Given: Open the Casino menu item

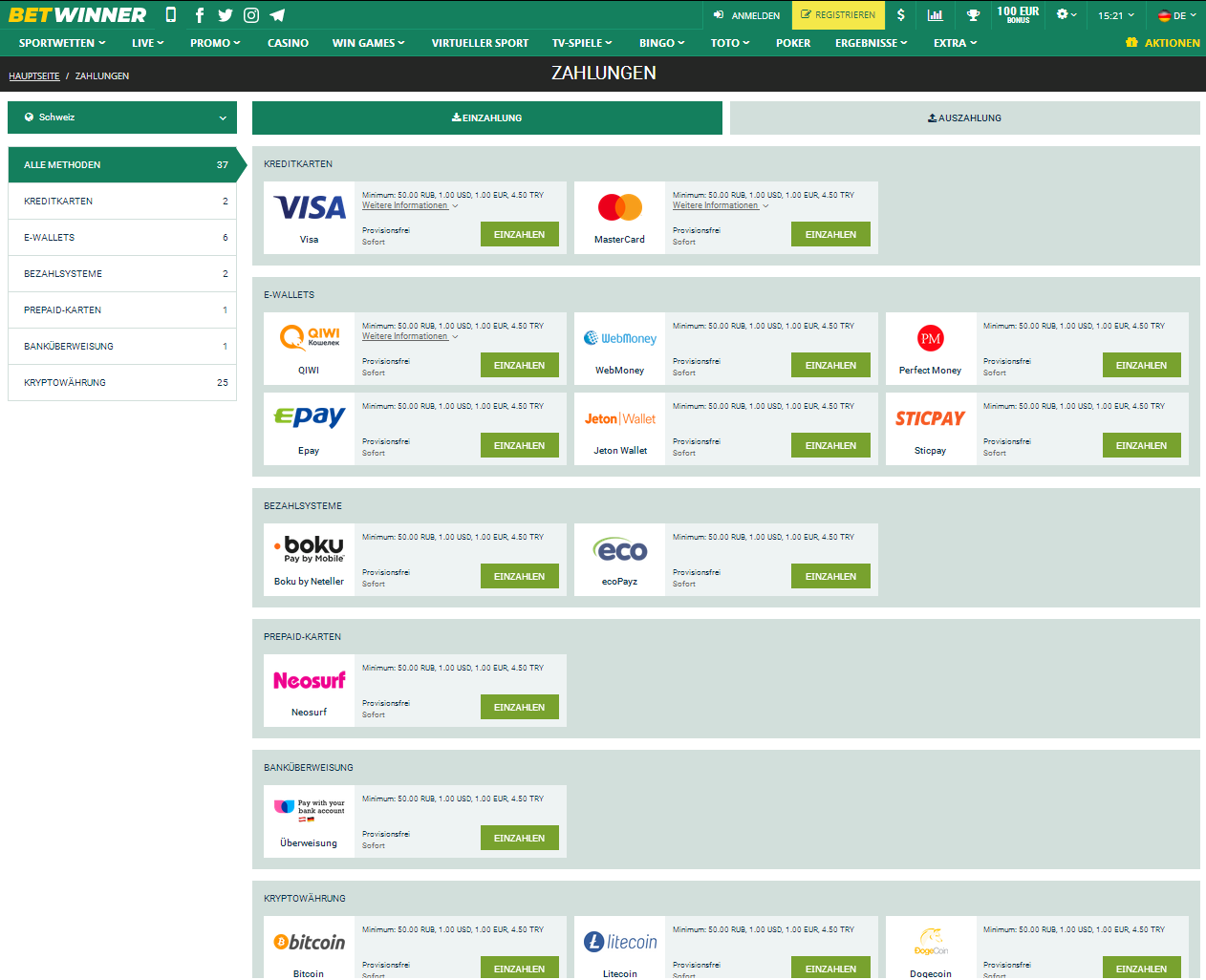Looking at the screenshot, I should pyautogui.click(x=288, y=43).
